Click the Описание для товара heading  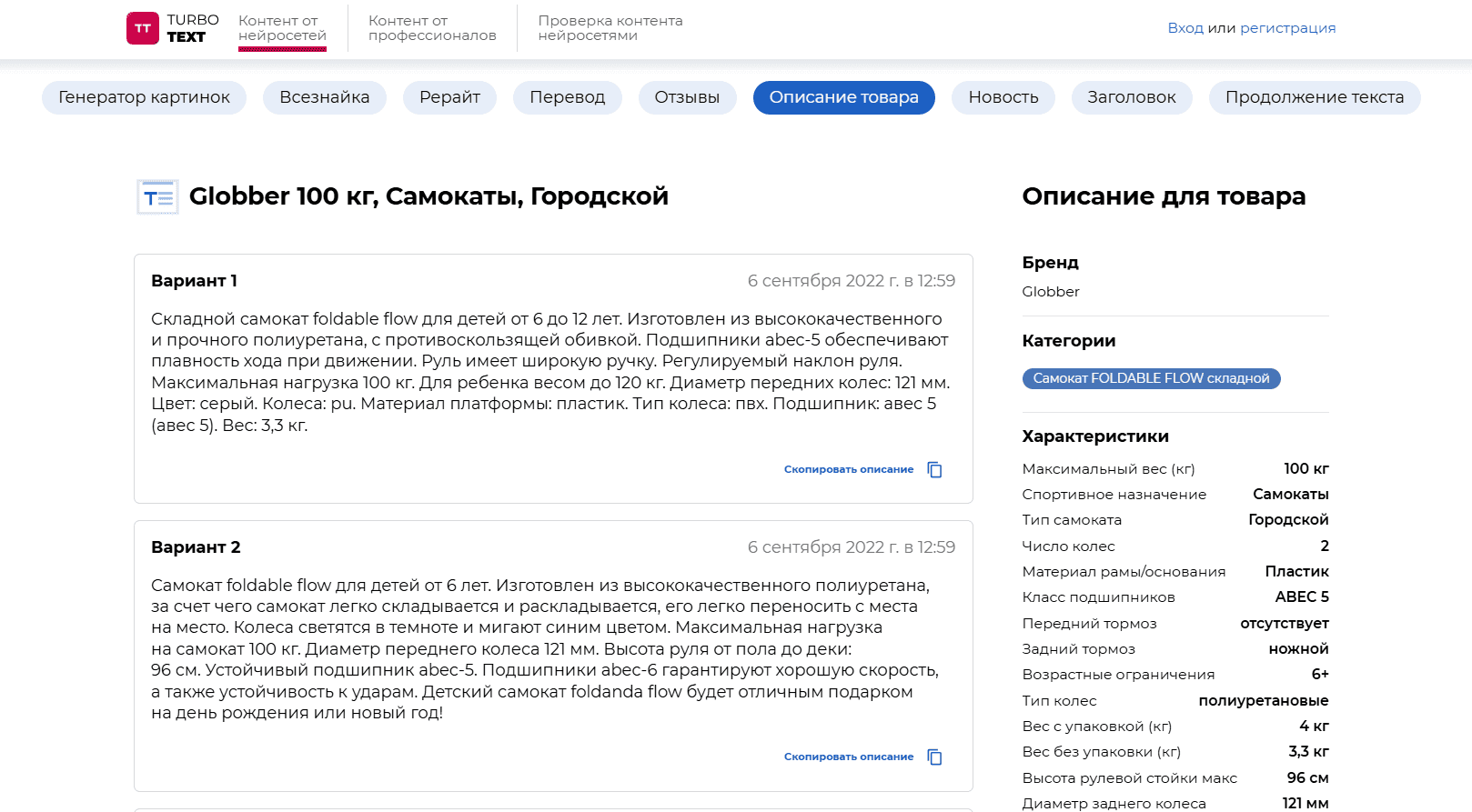pyautogui.click(x=1164, y=196)
